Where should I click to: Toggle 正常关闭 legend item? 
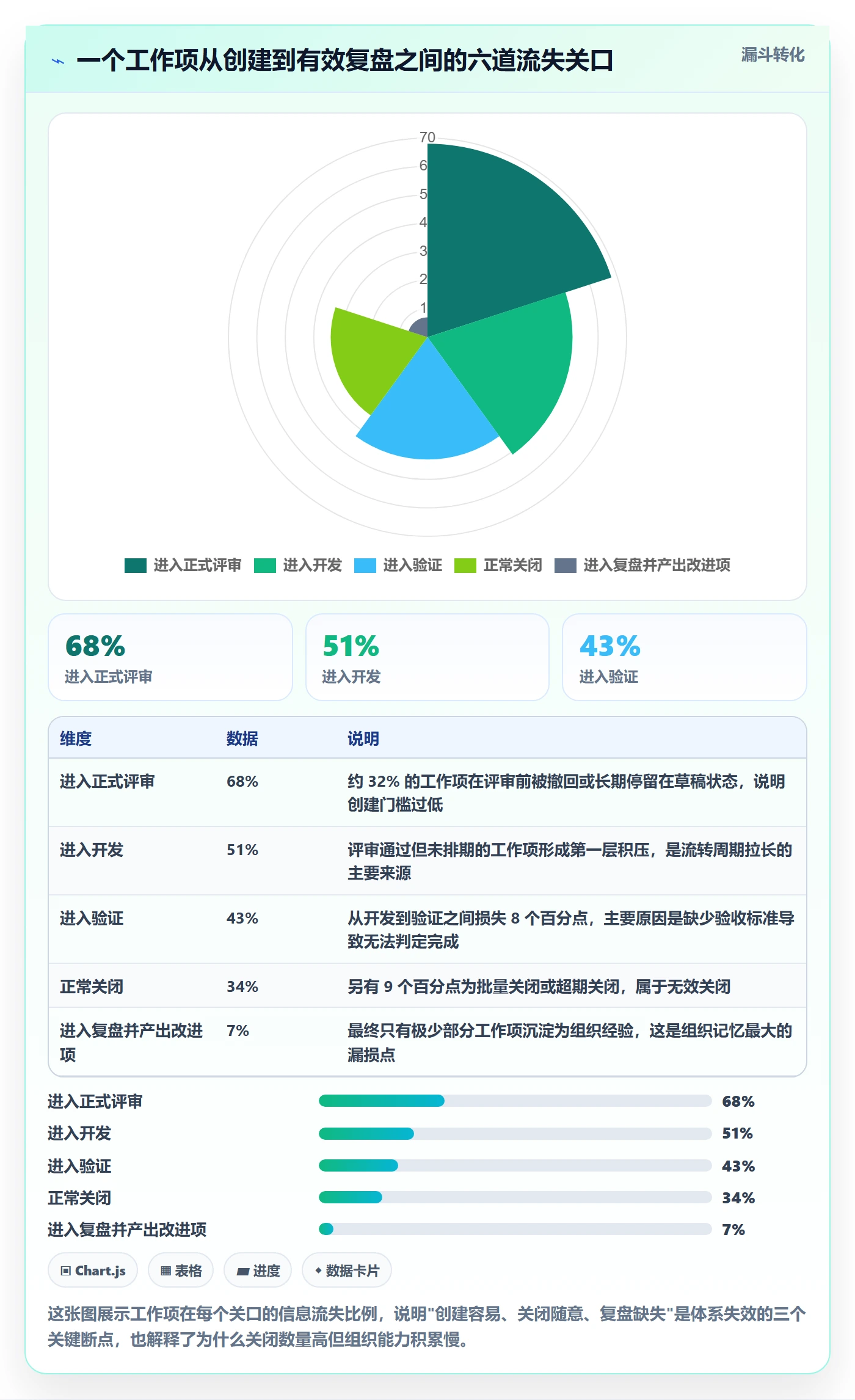click(498, 565)
